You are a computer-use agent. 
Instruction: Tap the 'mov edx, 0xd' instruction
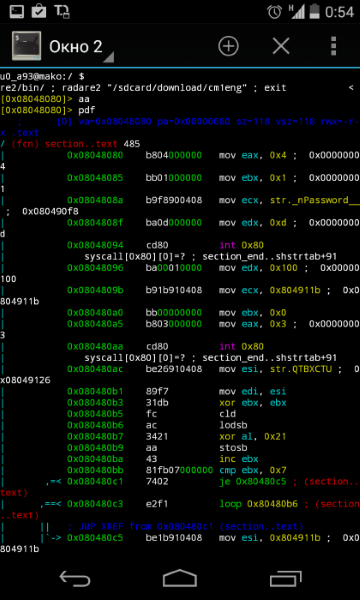point(252,223)
